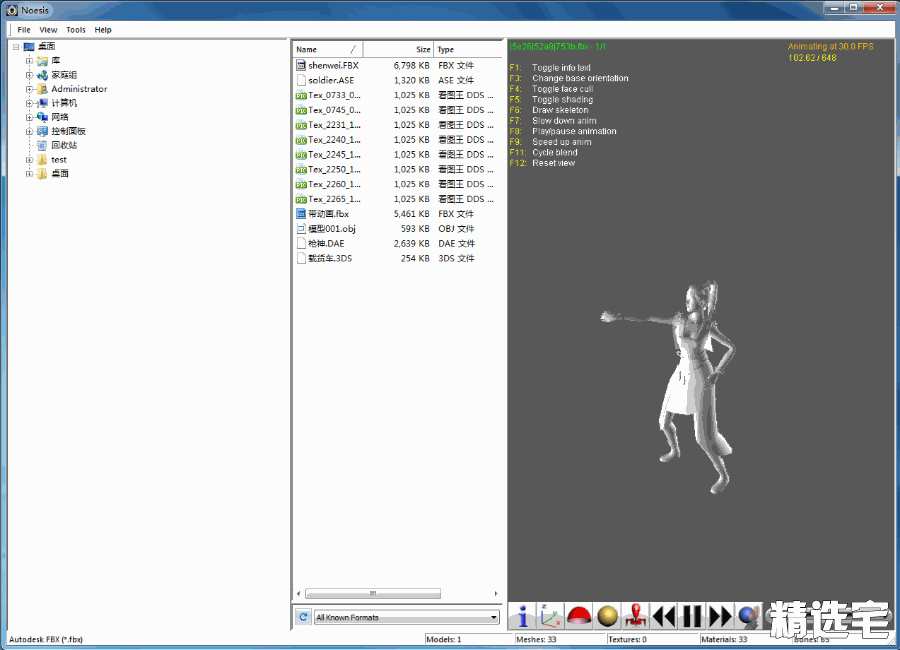Click the red dome icon in toolbar
This screenshot has width=900, height=650.
[x=579, y=616]
